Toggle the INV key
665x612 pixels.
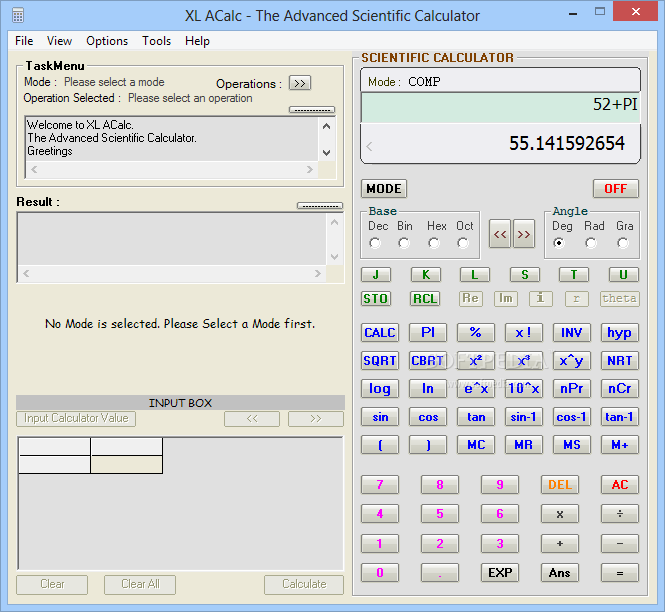(571, 332)
